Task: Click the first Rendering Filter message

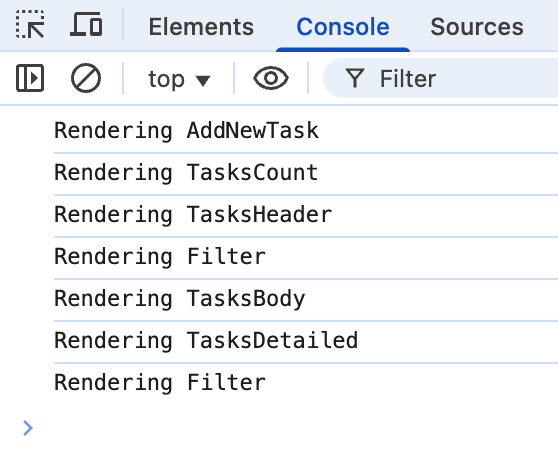Action: tap(160, 257)
